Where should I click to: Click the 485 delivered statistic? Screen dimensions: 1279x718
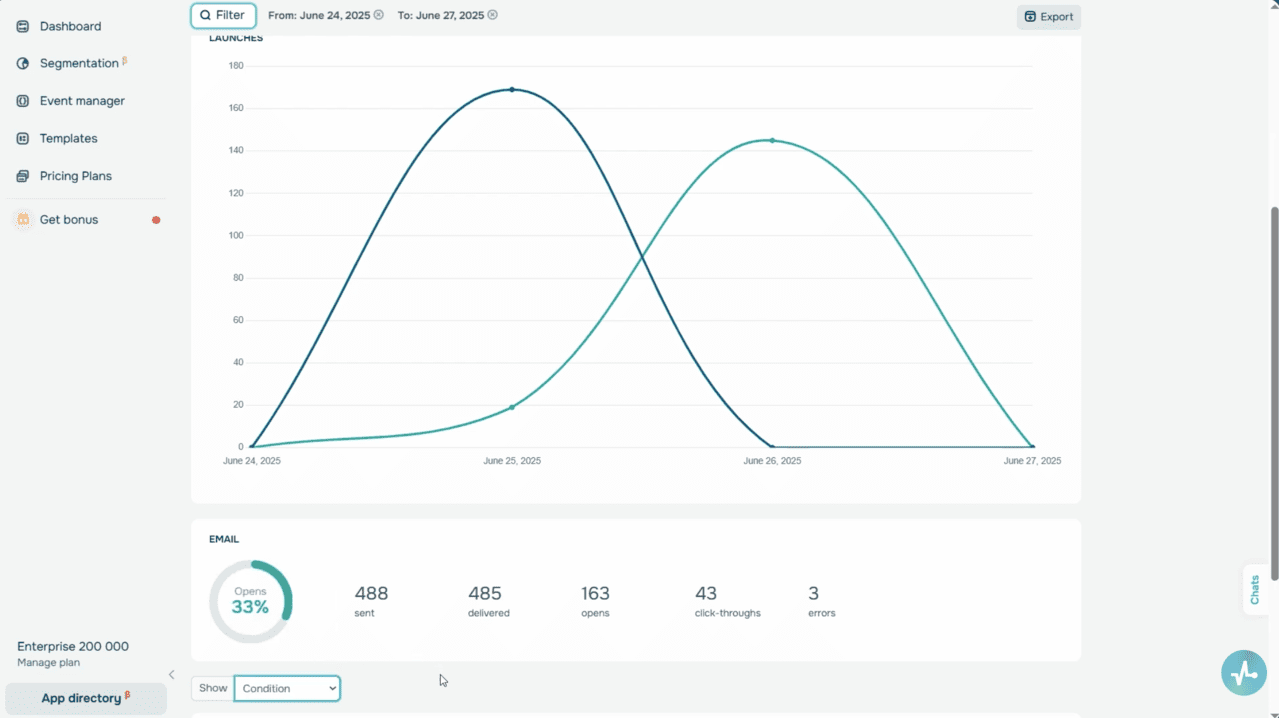coord(488,601)
